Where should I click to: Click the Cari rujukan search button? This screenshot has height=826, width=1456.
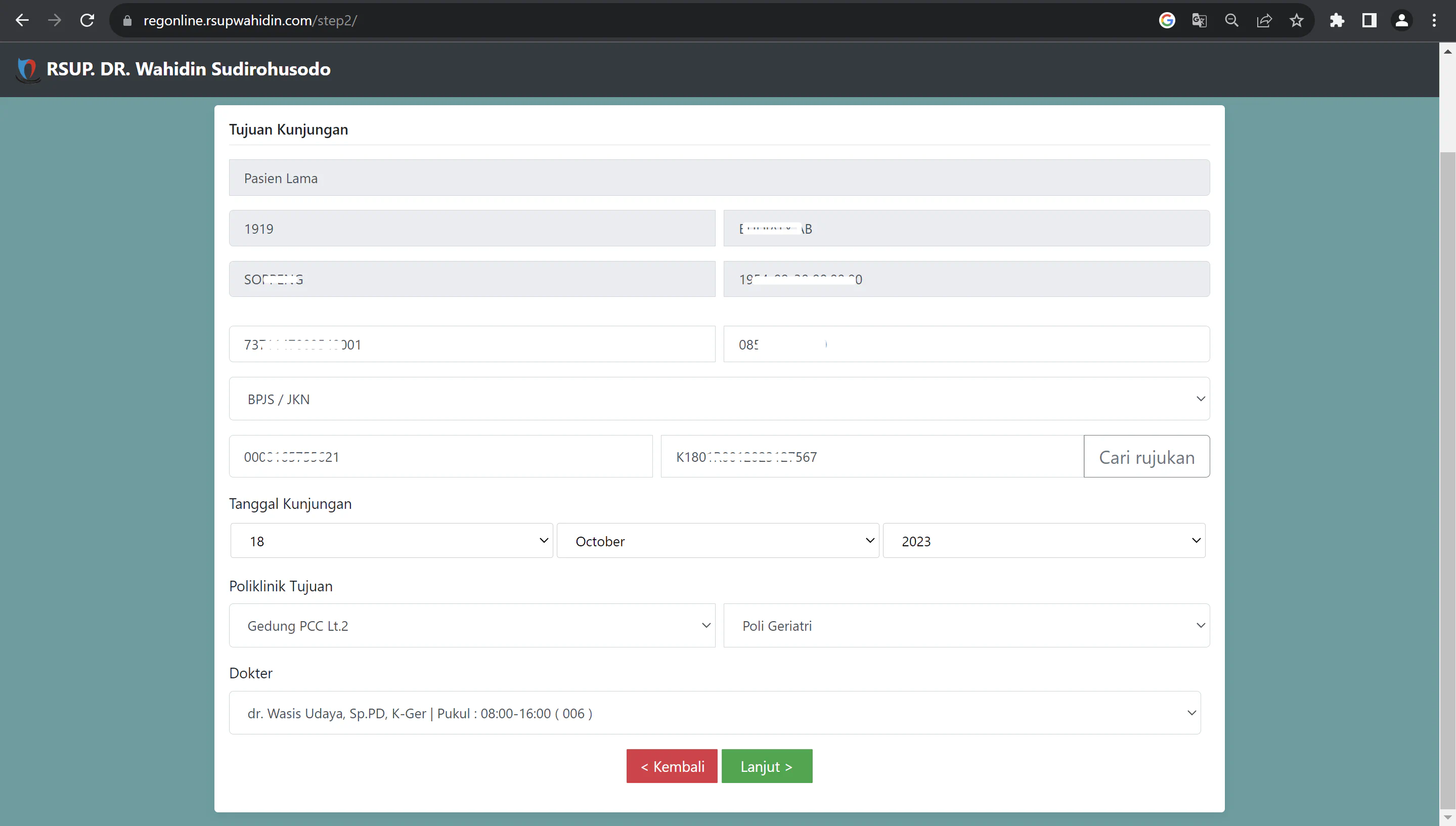[1146, 456]
